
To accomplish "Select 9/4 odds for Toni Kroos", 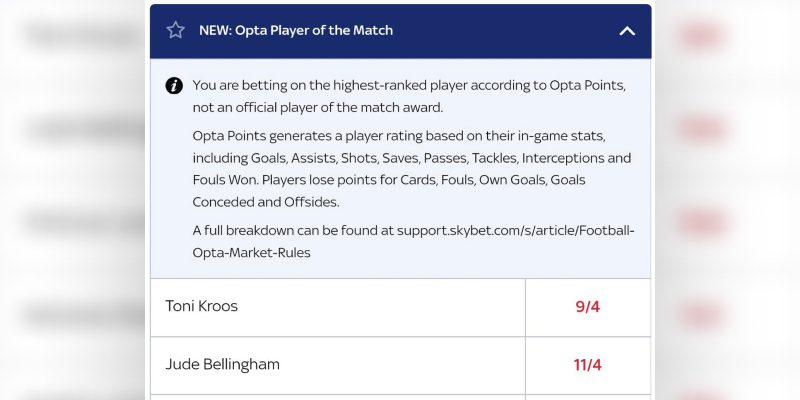I will click(x=588, y=307).
